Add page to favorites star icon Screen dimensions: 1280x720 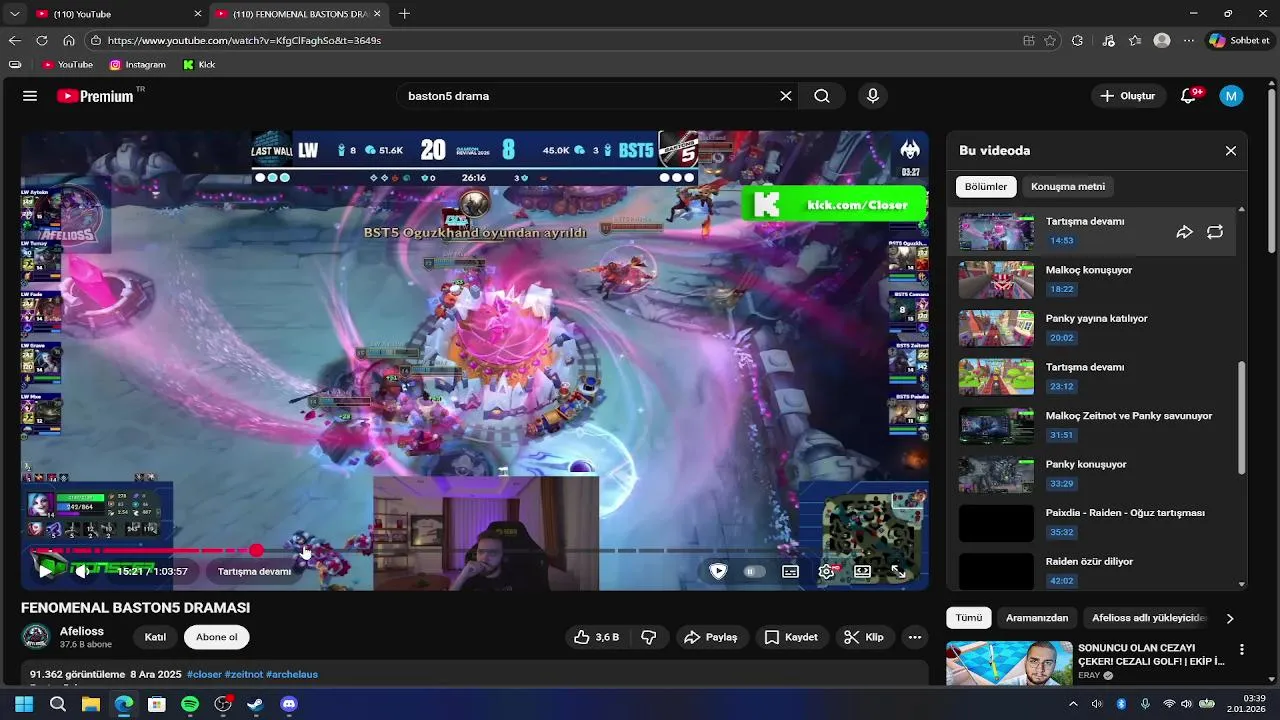click(x=1050, y=41)
